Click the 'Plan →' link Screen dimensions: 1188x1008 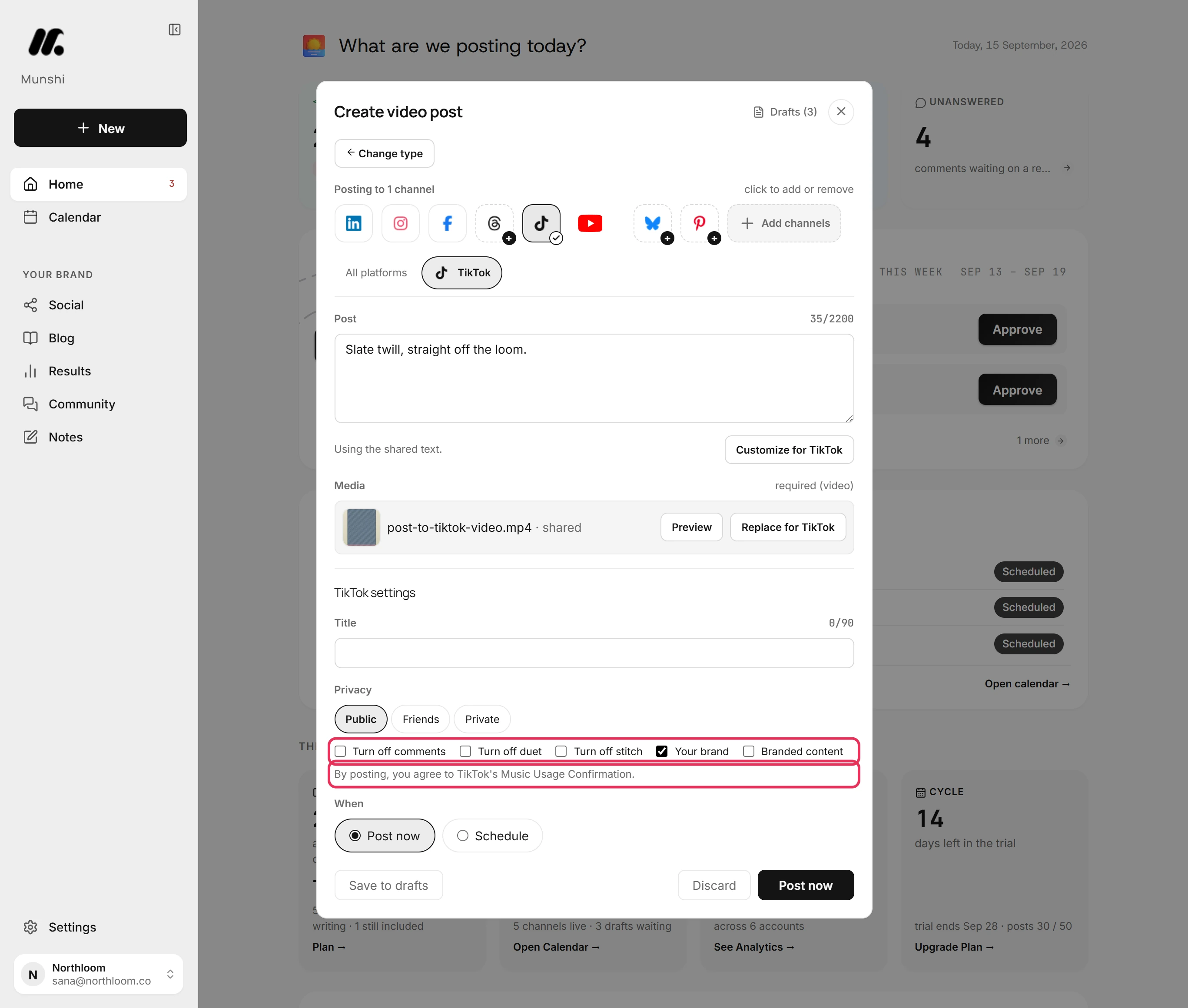pos(329,947)
